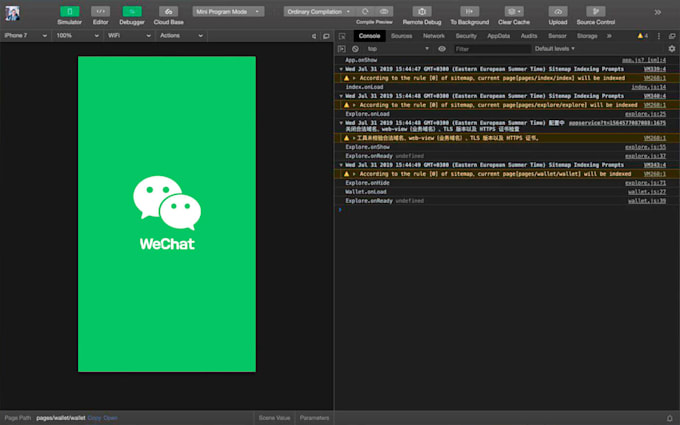Open the Ordinary Compilation dropdown

(x=319, y=12)
